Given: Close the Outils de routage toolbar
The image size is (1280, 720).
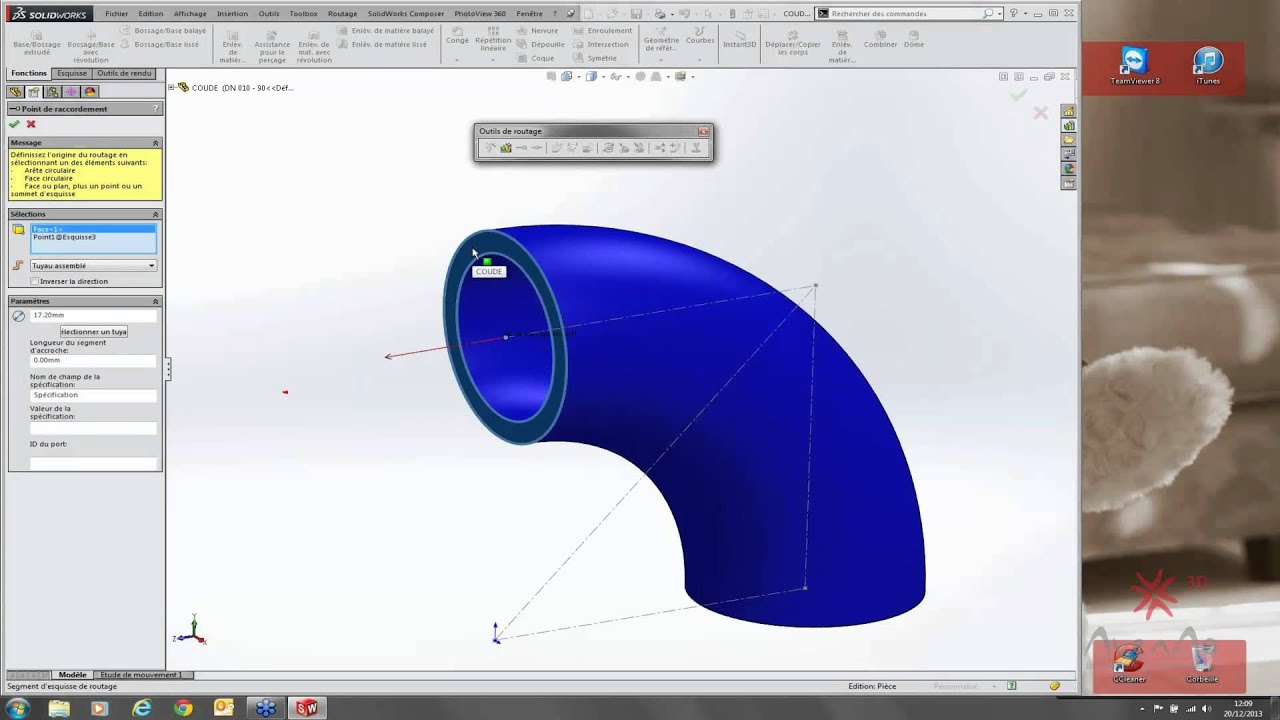Looking at the screenshot, I should point(703,131).
